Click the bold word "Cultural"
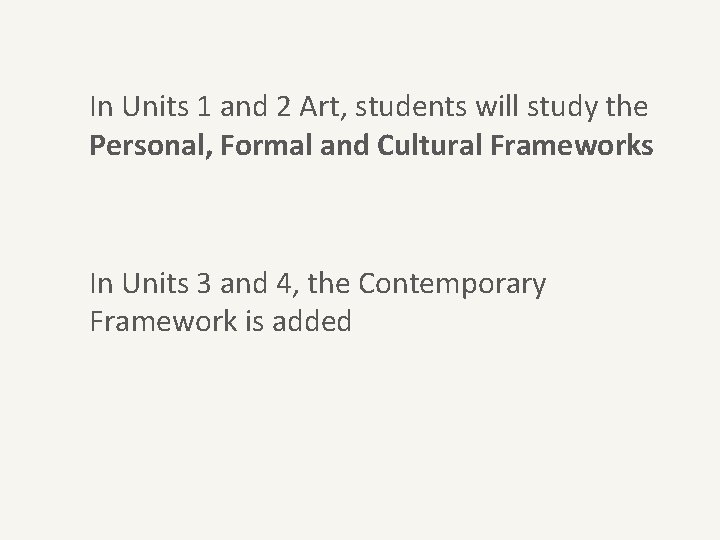 pos(429,145)
